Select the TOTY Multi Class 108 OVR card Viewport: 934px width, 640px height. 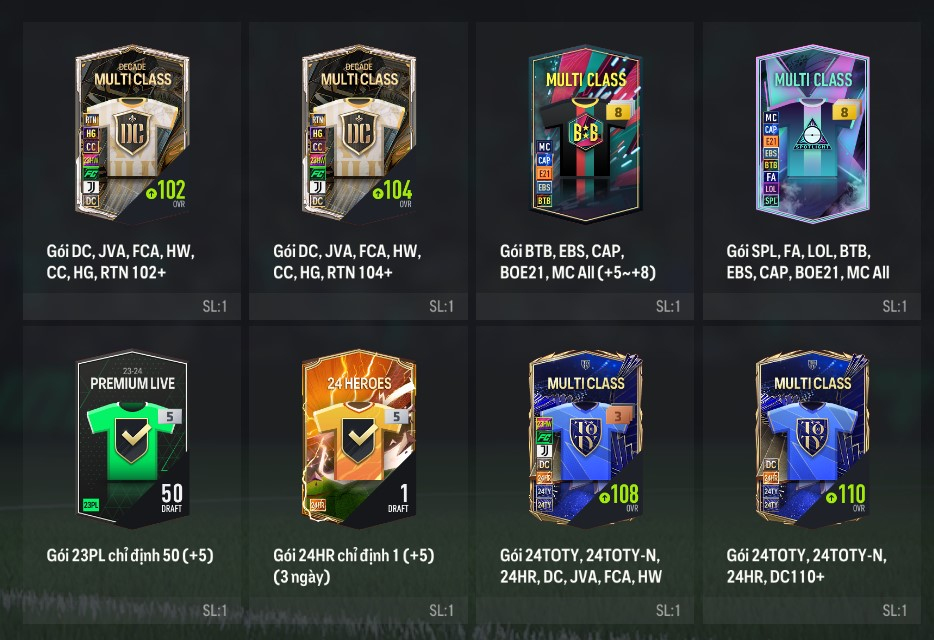click(585, 438)
